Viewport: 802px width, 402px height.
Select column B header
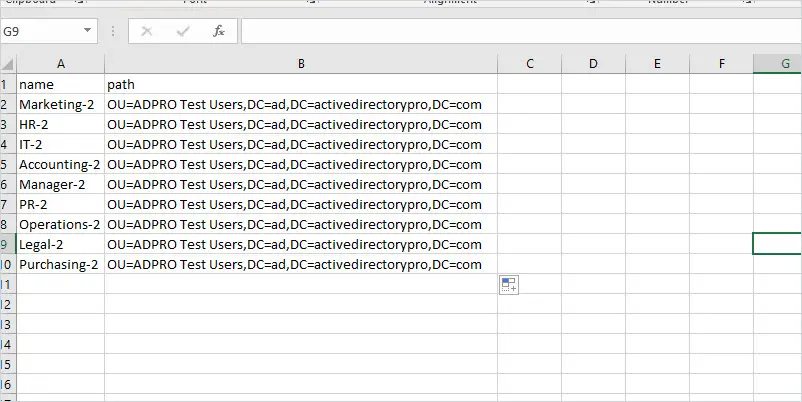click(301, 64)
